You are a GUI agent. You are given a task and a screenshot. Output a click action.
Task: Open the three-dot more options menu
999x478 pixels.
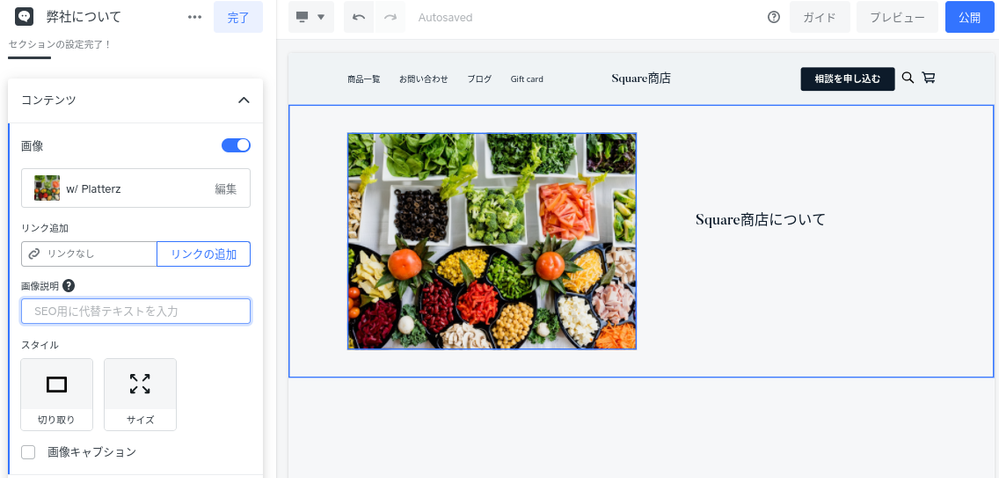[x=194, y=17]
